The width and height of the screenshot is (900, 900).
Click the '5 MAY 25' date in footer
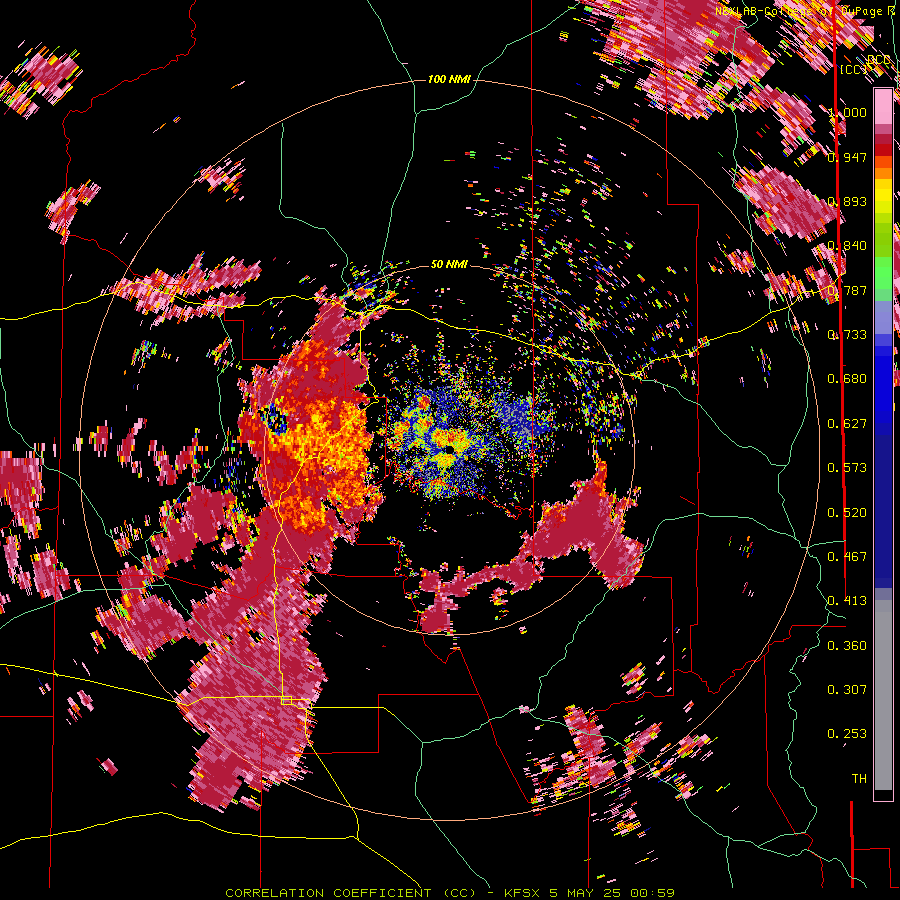pyautogui.click(x=586, y=893)
